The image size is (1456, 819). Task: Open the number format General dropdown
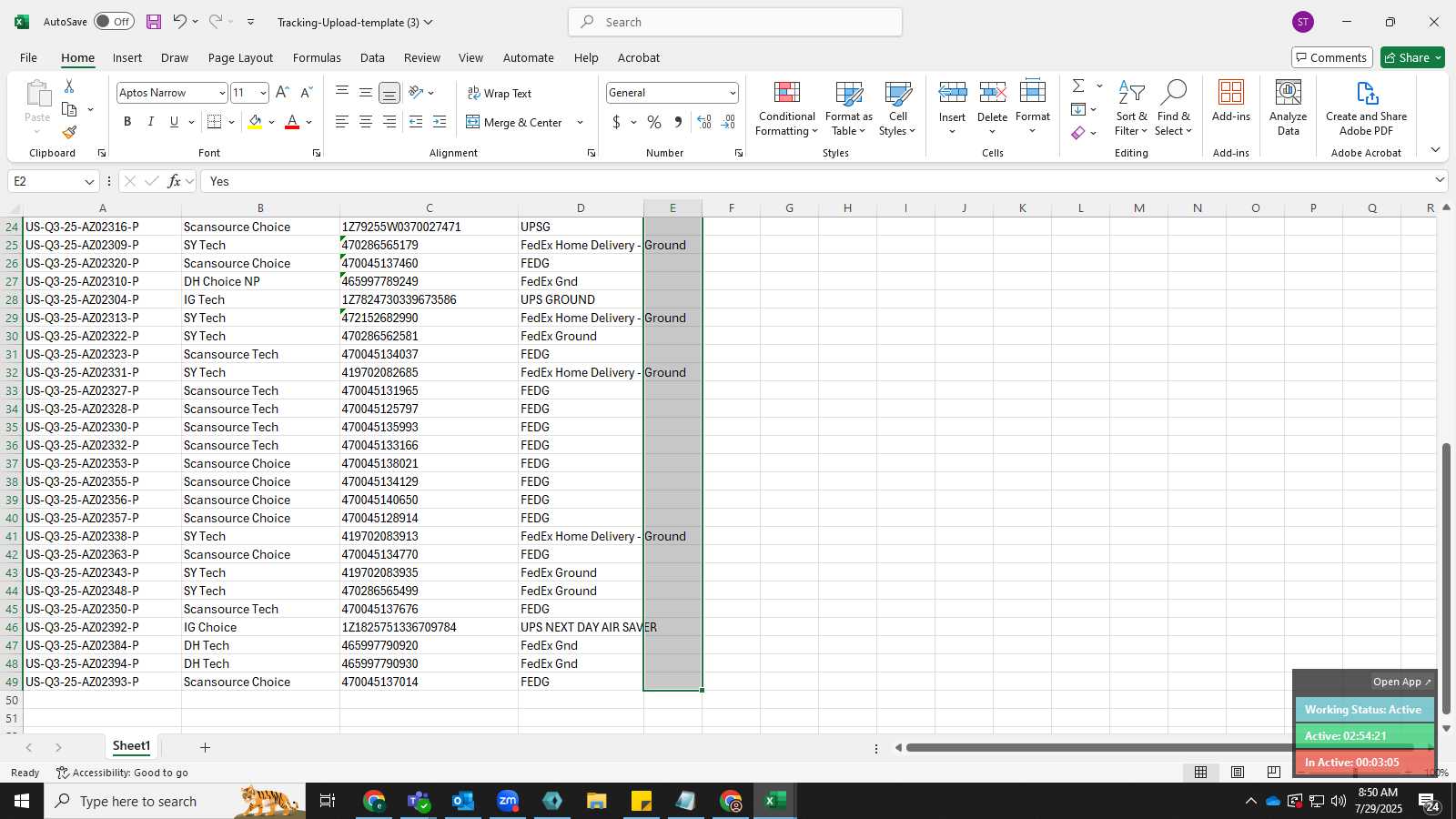tap(732, 93)
